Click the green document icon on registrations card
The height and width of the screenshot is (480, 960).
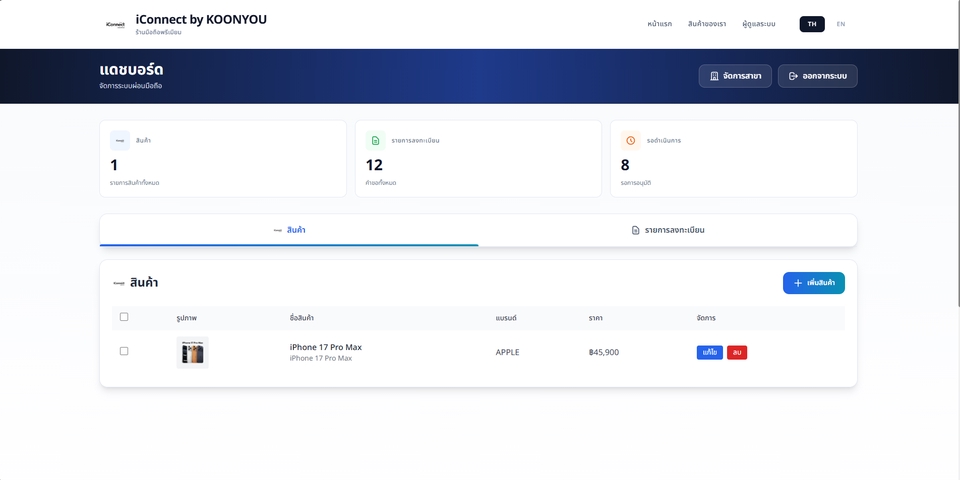click(x=375, y=140)
